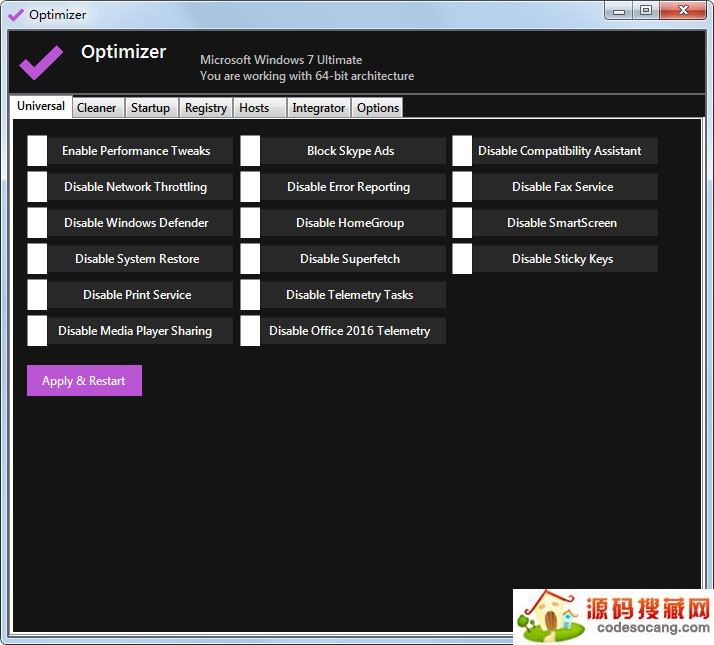Toggle the Disable System Restore checkbox
Screen dimensions: 714x645
tap(37, 259)
